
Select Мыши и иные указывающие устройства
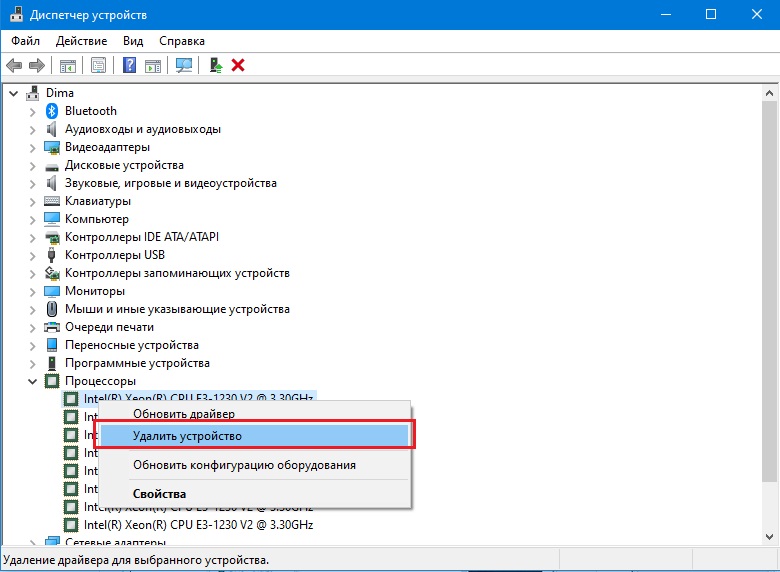point(177,309)
